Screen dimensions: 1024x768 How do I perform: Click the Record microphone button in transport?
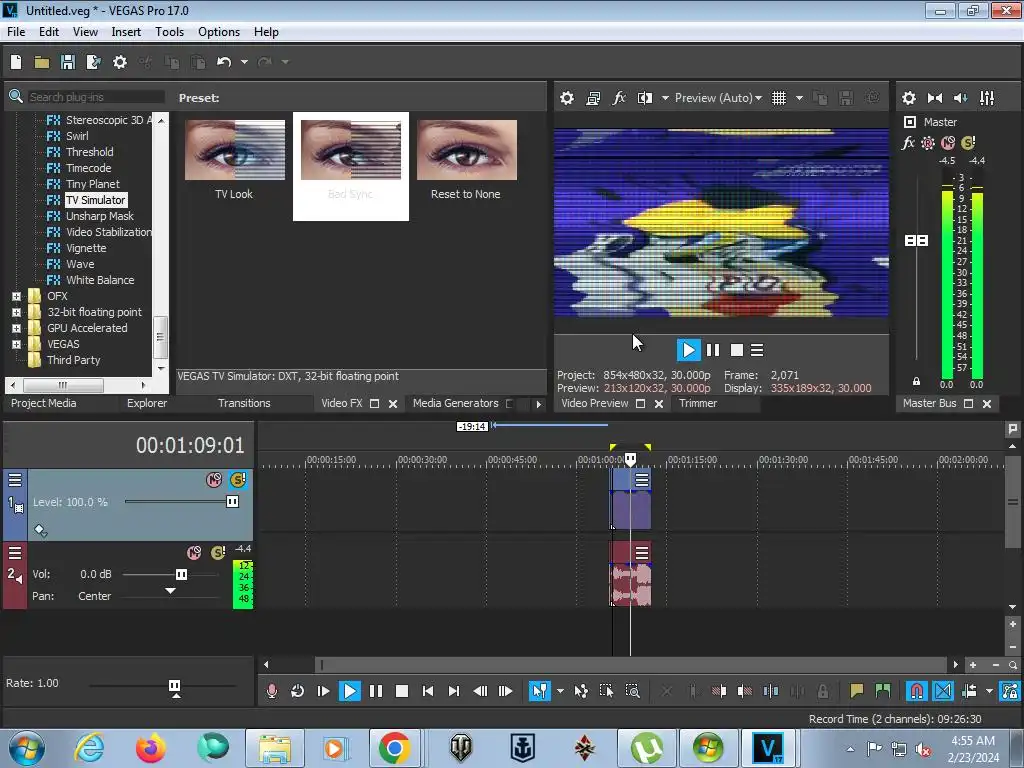pyautogui.click(x=272, y=691)
